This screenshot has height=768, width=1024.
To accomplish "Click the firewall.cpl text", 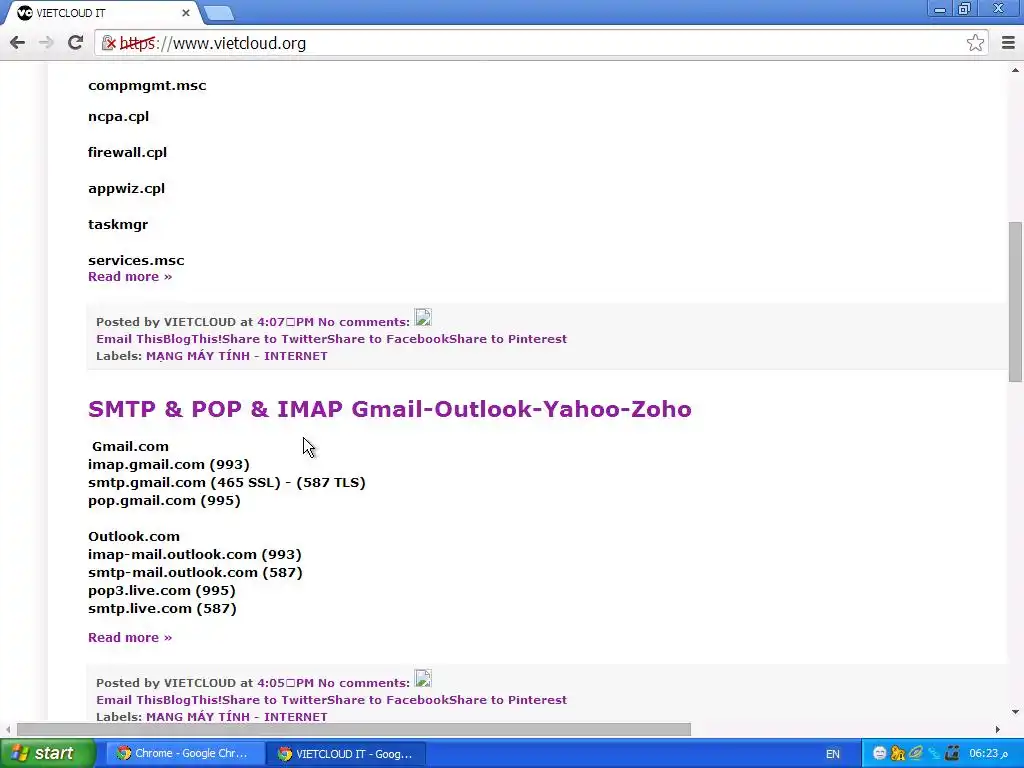I will pos(127,153).
